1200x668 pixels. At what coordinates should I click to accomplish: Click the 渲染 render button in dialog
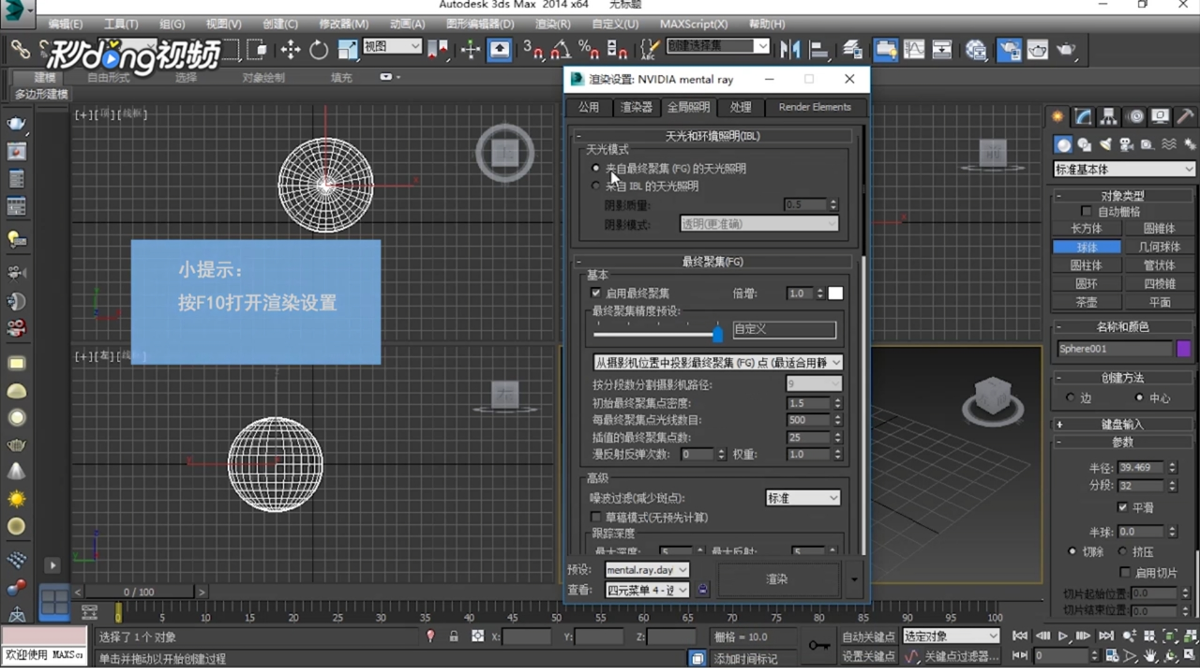pos(778,579)
